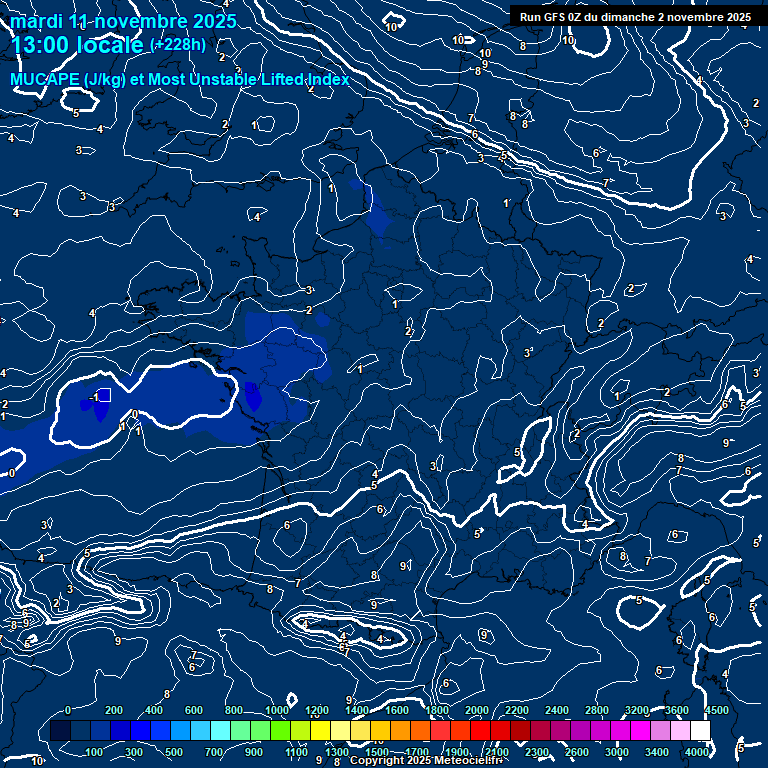Click the "MUCAPE (J/kg) et Most Unstable Lifted Index" title
This screenshot has width=768, height=768.
[x=180, y=79]
